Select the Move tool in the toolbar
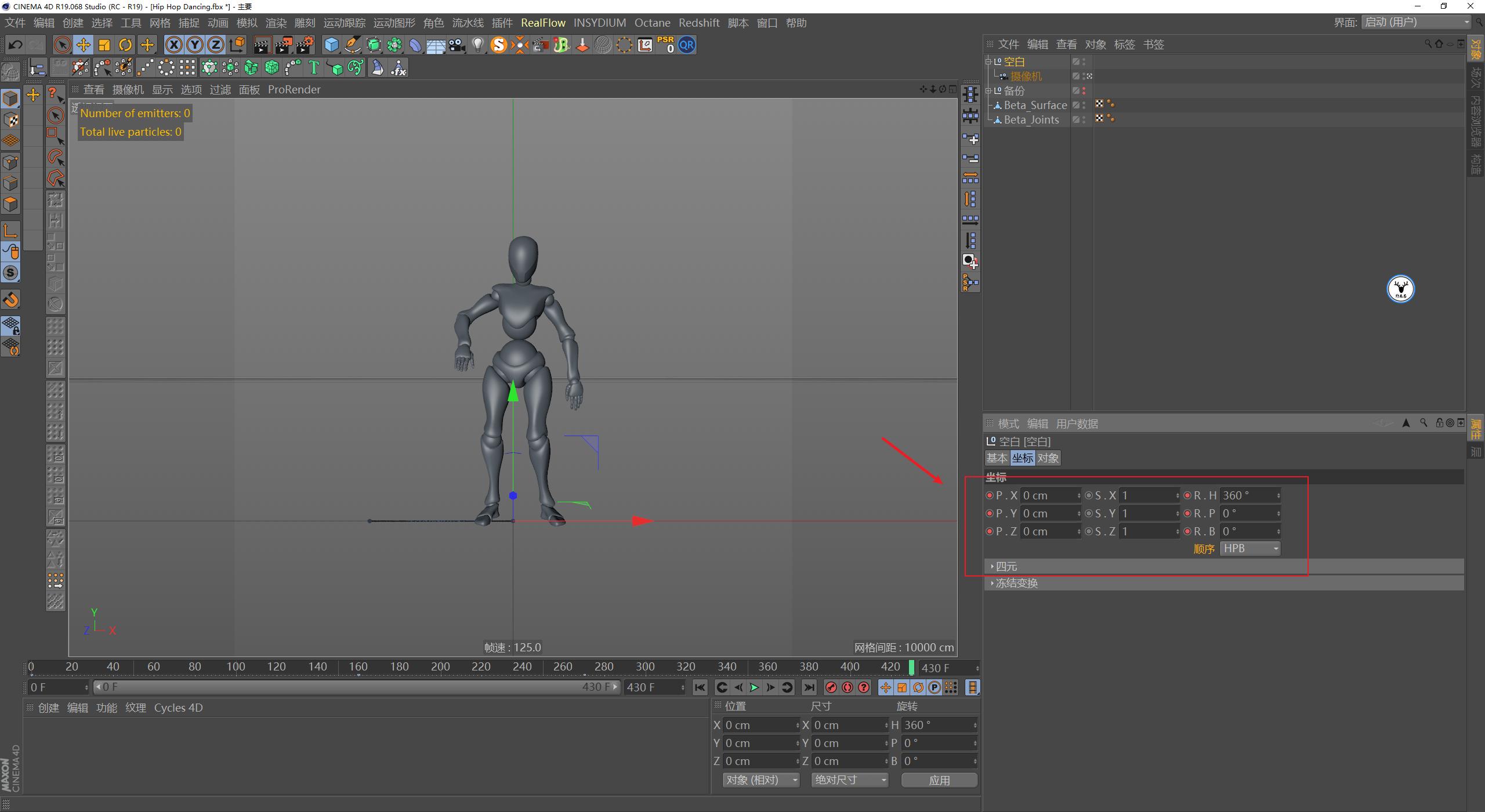The image size is (1485, 812). [x=83, y=45]
